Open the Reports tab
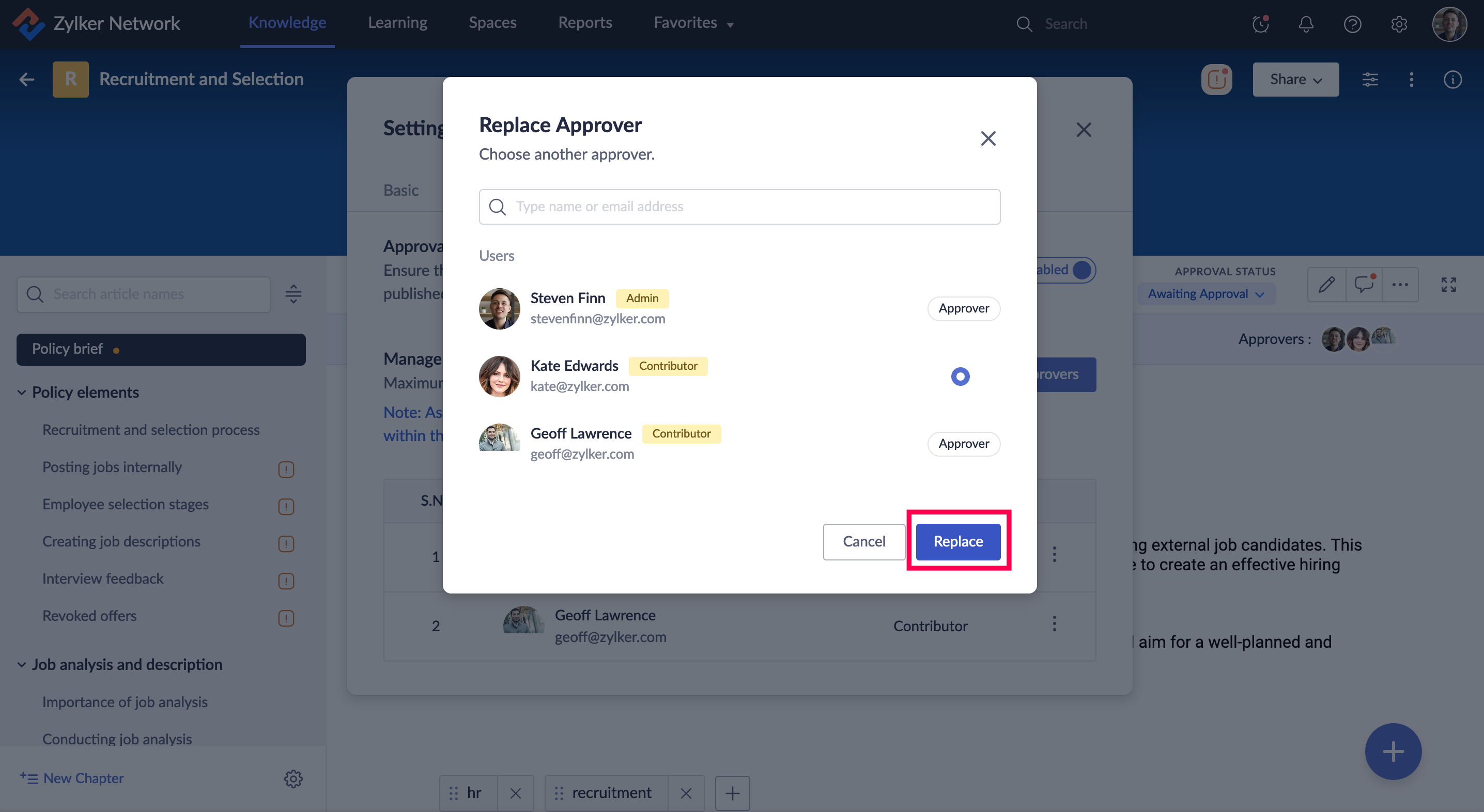This screenshot has height=812, width=1484. coord(585,23)
